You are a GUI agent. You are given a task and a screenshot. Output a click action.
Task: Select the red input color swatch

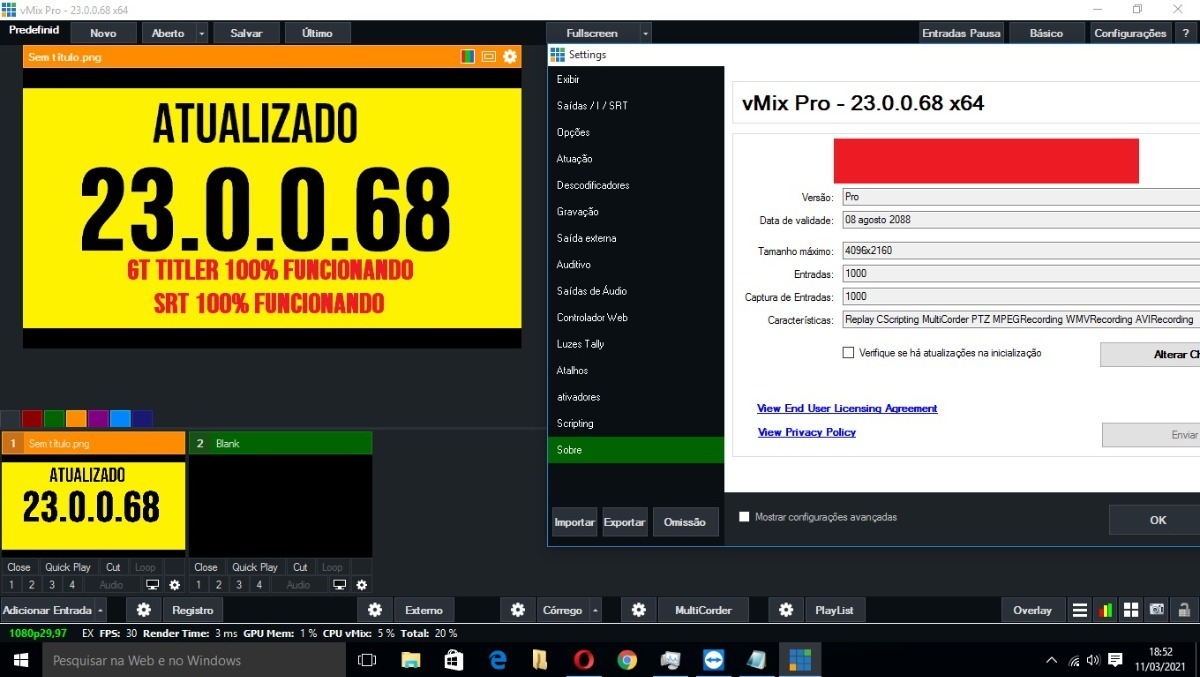[32, 419]
